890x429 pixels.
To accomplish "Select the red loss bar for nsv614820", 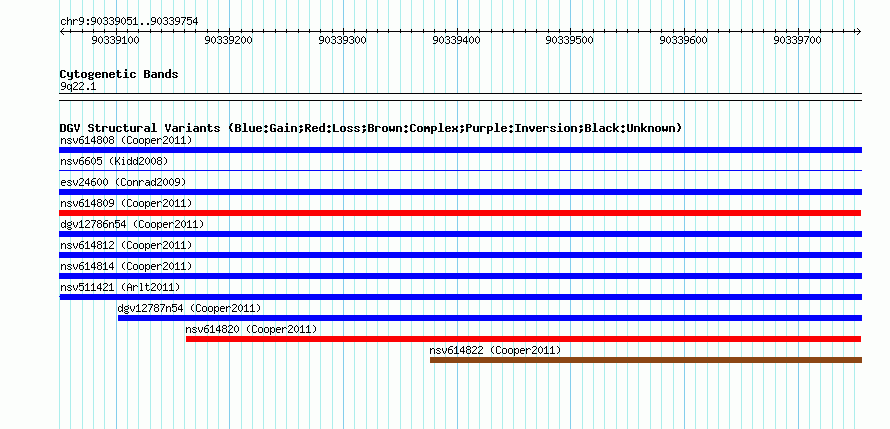I will [x=523, y=339].
